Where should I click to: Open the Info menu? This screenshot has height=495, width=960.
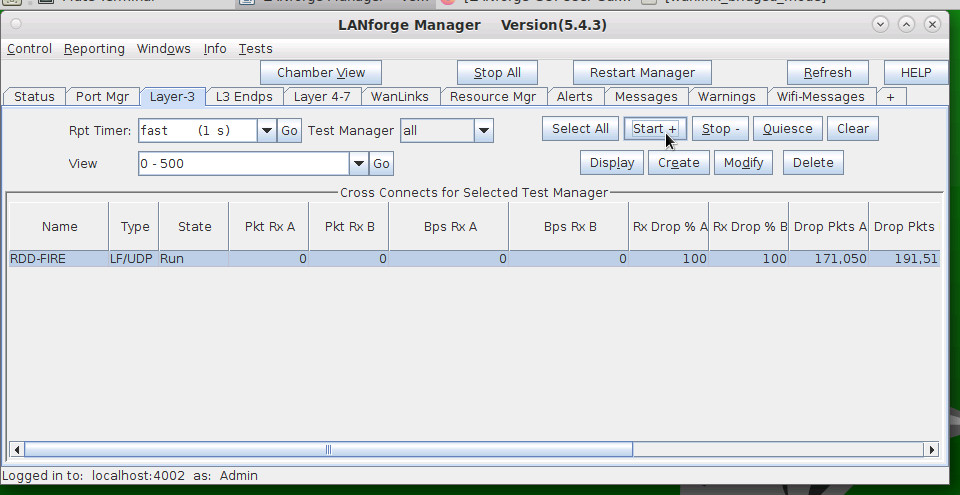(x=215, y=48)
